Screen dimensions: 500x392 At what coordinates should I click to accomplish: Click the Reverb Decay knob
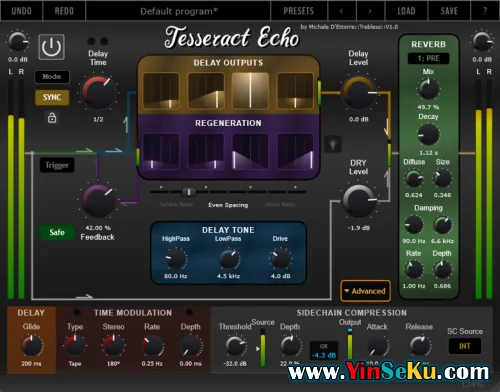(428, 135)
